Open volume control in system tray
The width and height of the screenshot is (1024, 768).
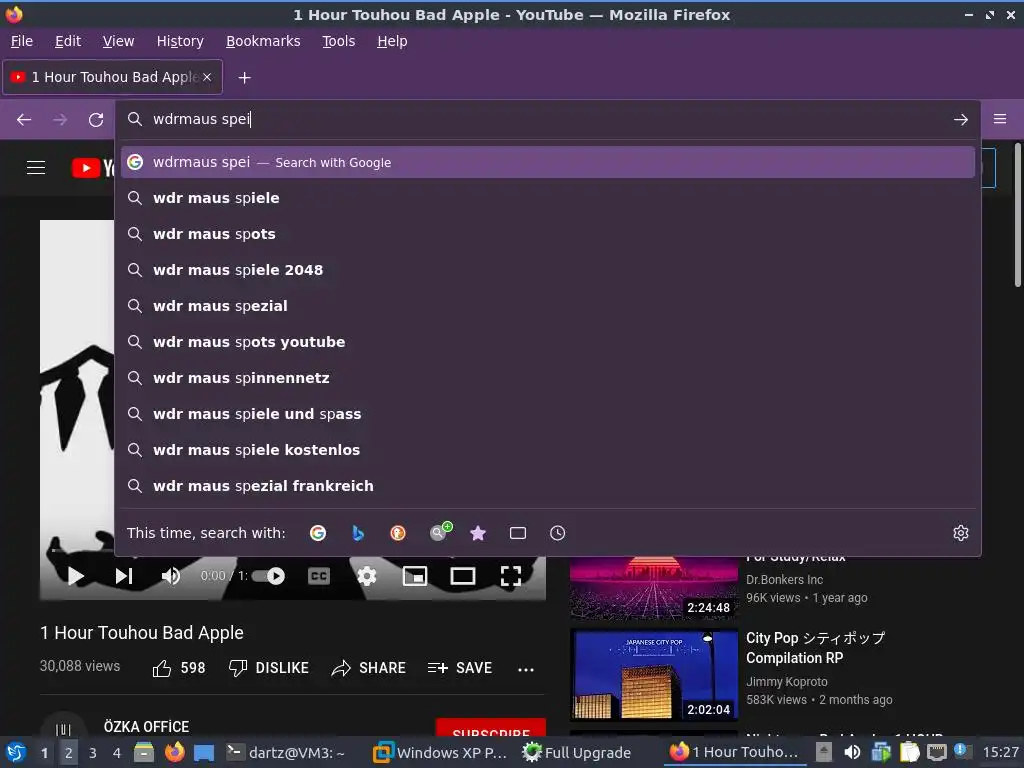(852, 753)
